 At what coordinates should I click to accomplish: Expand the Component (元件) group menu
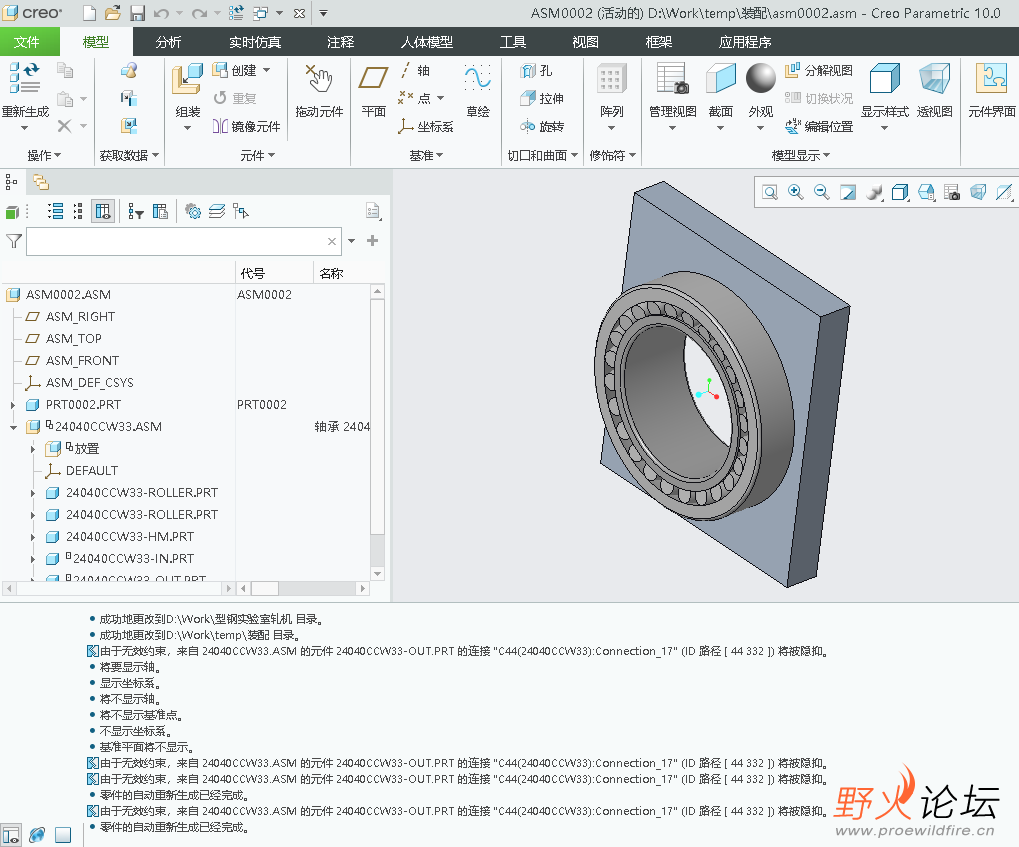click(257, 155)
